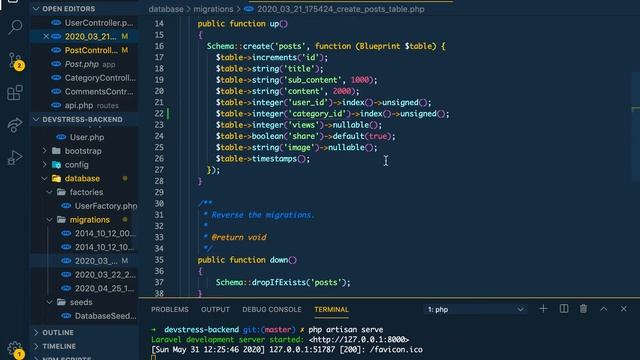Collapse the OPEN EDITORS section
Viewport: 640px width, 360px height.
[x=84, y=9]
